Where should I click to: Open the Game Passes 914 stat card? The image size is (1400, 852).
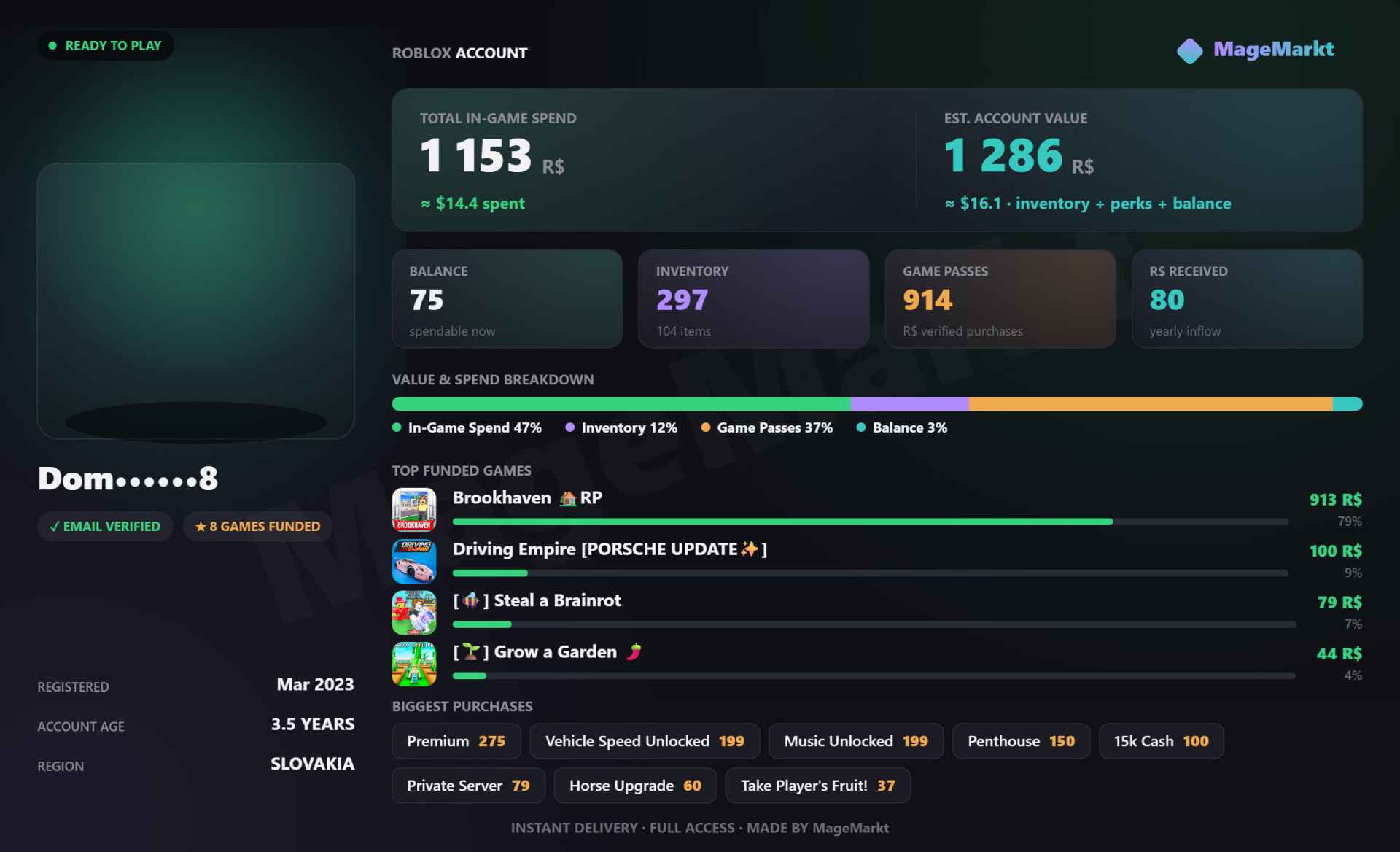click(x=1000, y=298)
